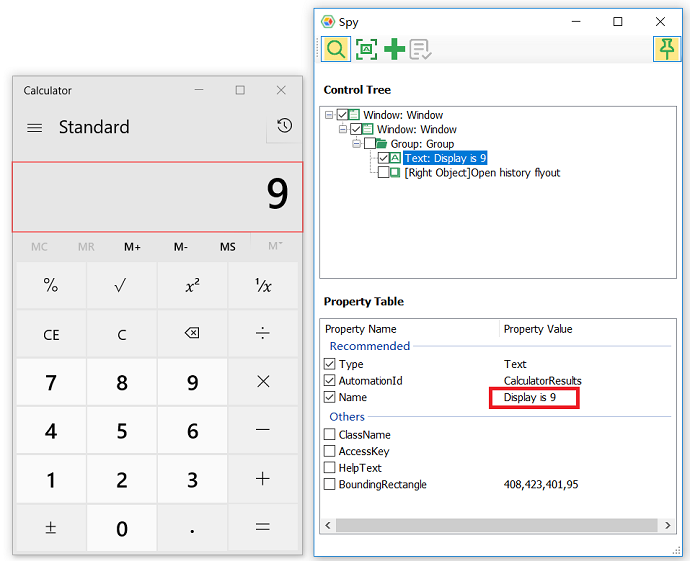Click the capture control icon in Spy toolbar
The image size is (690, 561).
366,48
